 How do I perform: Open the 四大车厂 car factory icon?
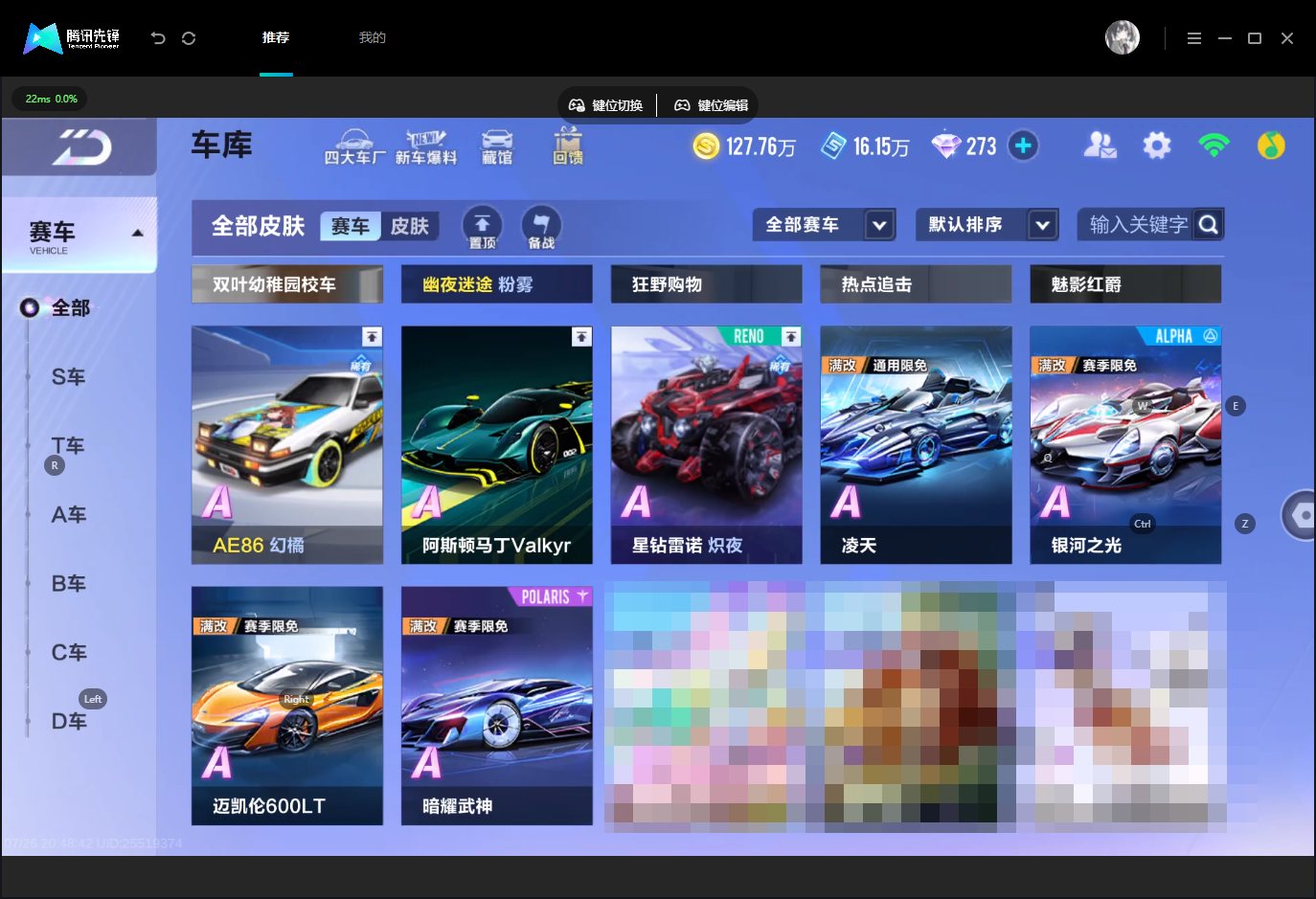(354, 146)
